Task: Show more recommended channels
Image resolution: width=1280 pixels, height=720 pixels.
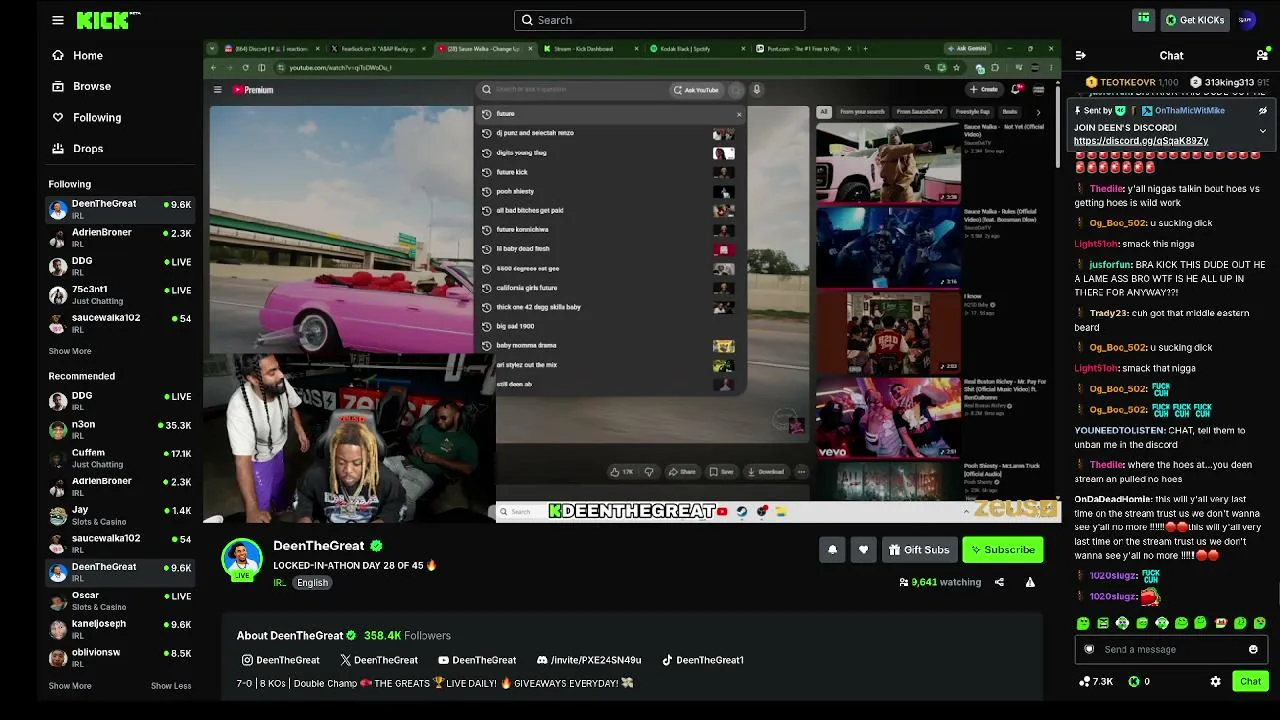Action: click(70, 686)
